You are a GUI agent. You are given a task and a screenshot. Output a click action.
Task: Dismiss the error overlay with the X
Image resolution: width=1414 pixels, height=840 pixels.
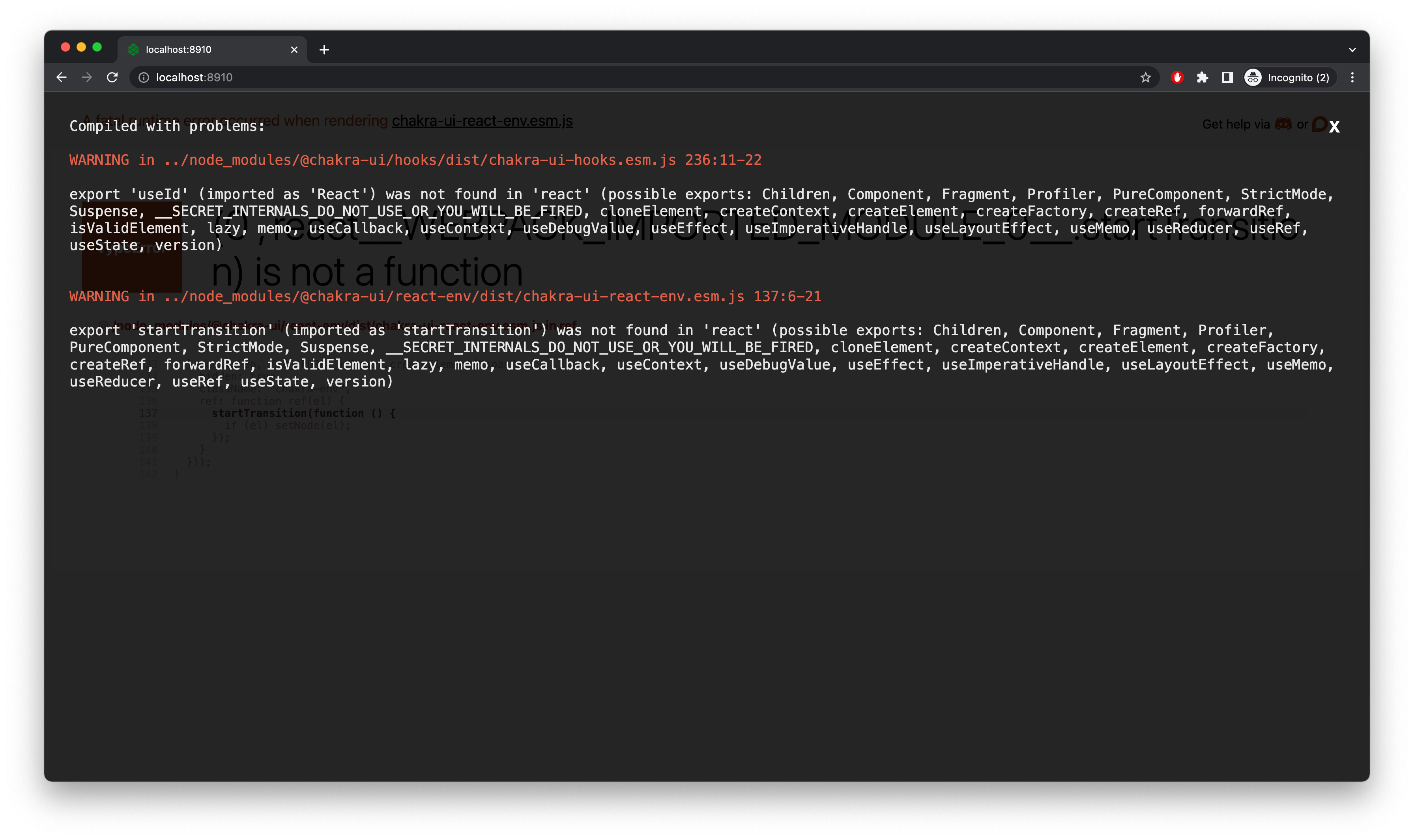tap(1335, 126)
